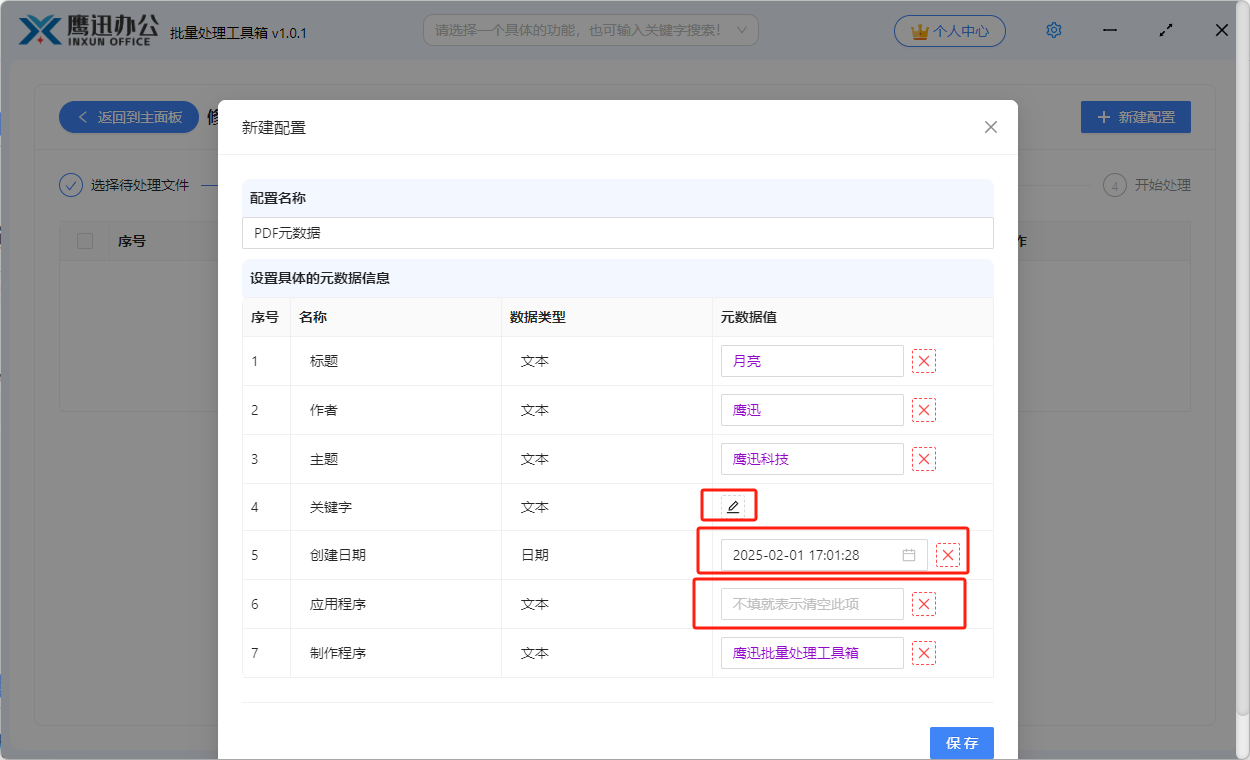Close the 新建配置 dialog with the X
Image resolution: width=1250 pixels, height=760 pixels.
click(x=991, y=127)
